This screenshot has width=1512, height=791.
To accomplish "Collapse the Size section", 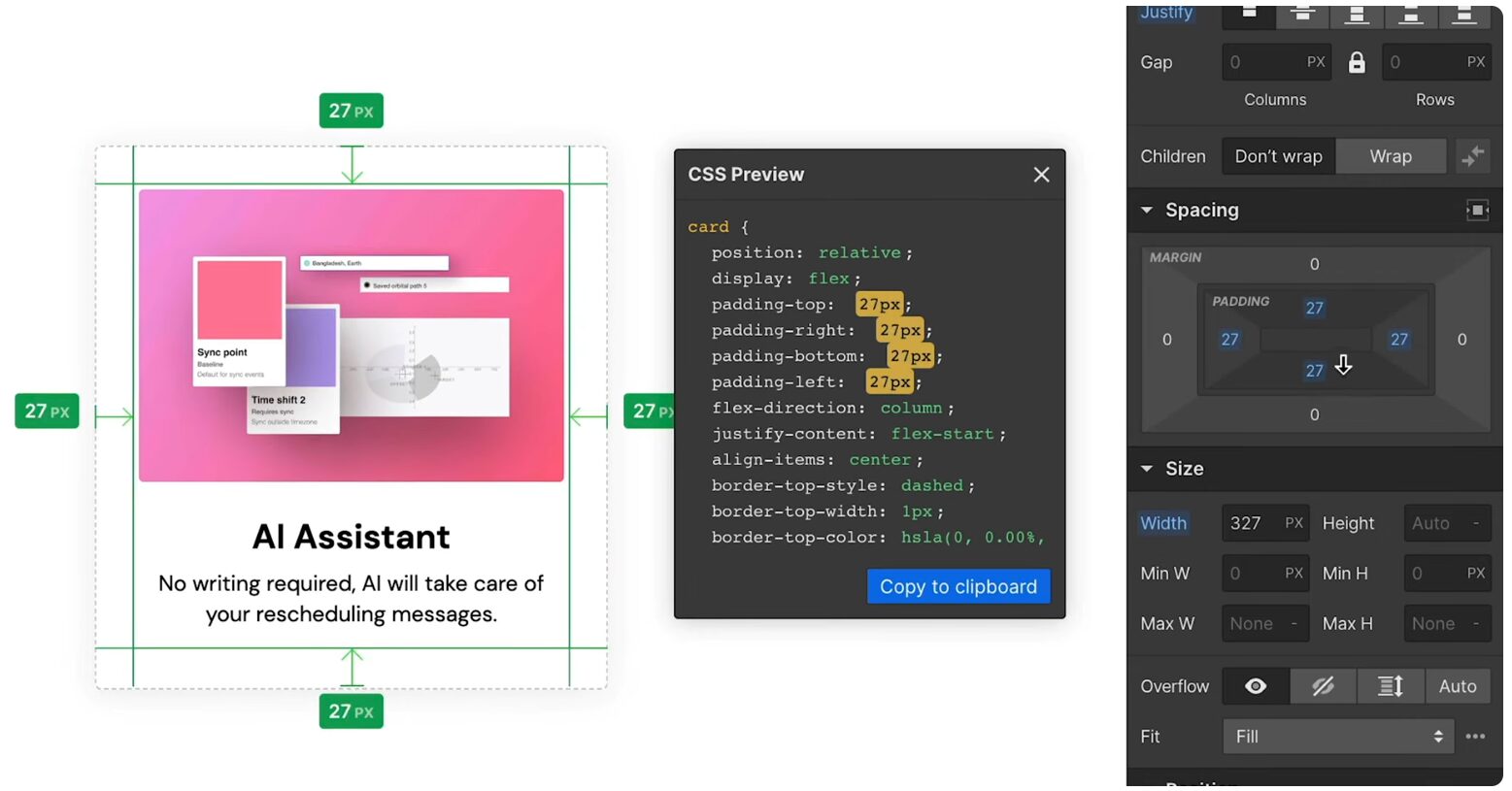I will click(x=1147, y=469).
